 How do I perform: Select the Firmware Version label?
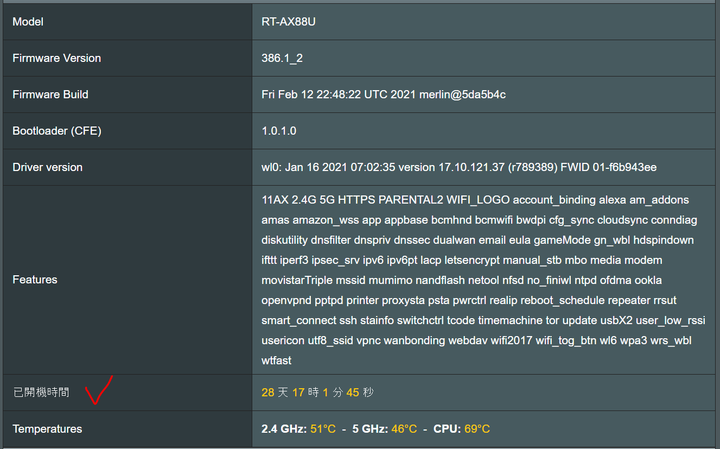point(56,58)
